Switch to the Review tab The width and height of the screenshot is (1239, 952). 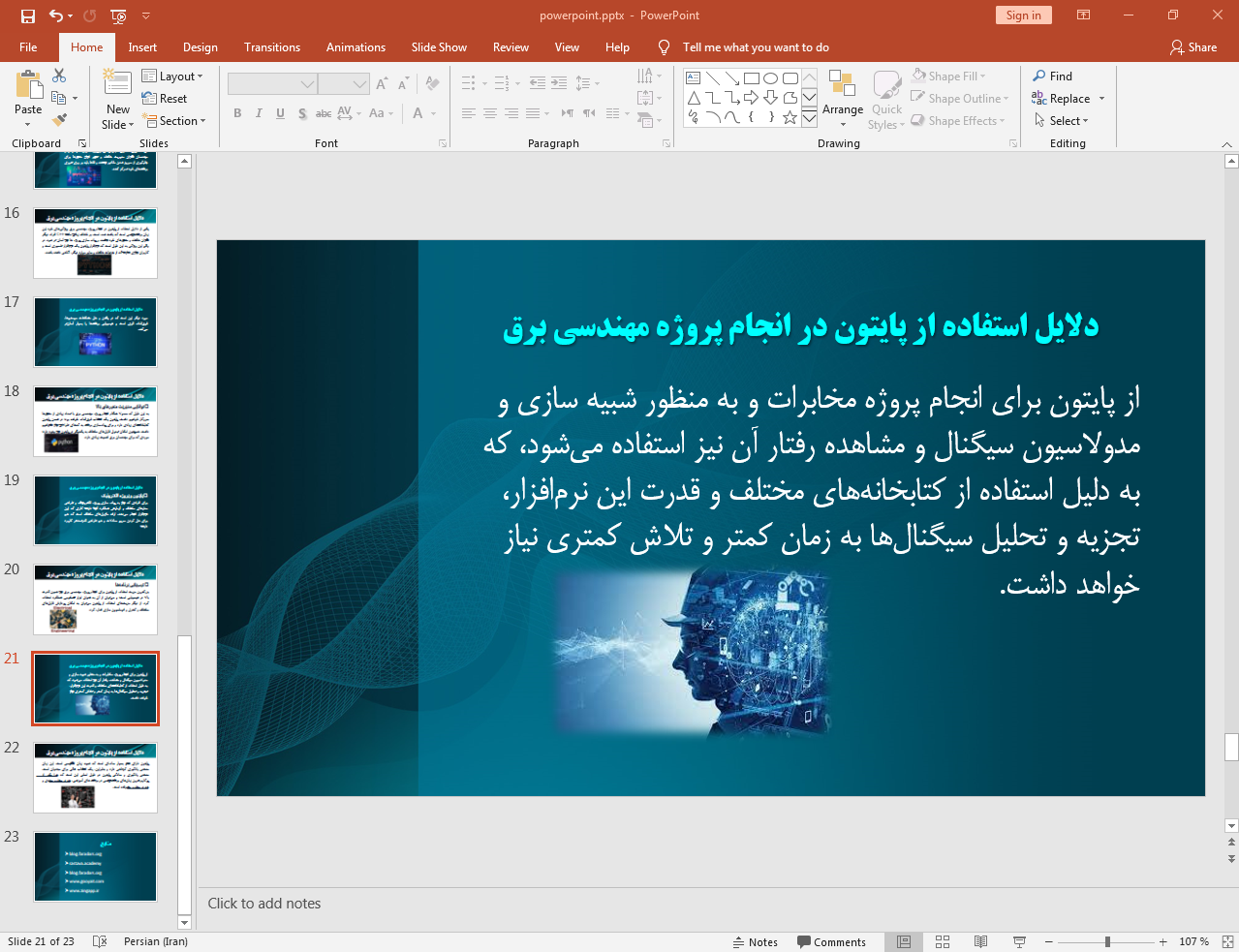511,46
